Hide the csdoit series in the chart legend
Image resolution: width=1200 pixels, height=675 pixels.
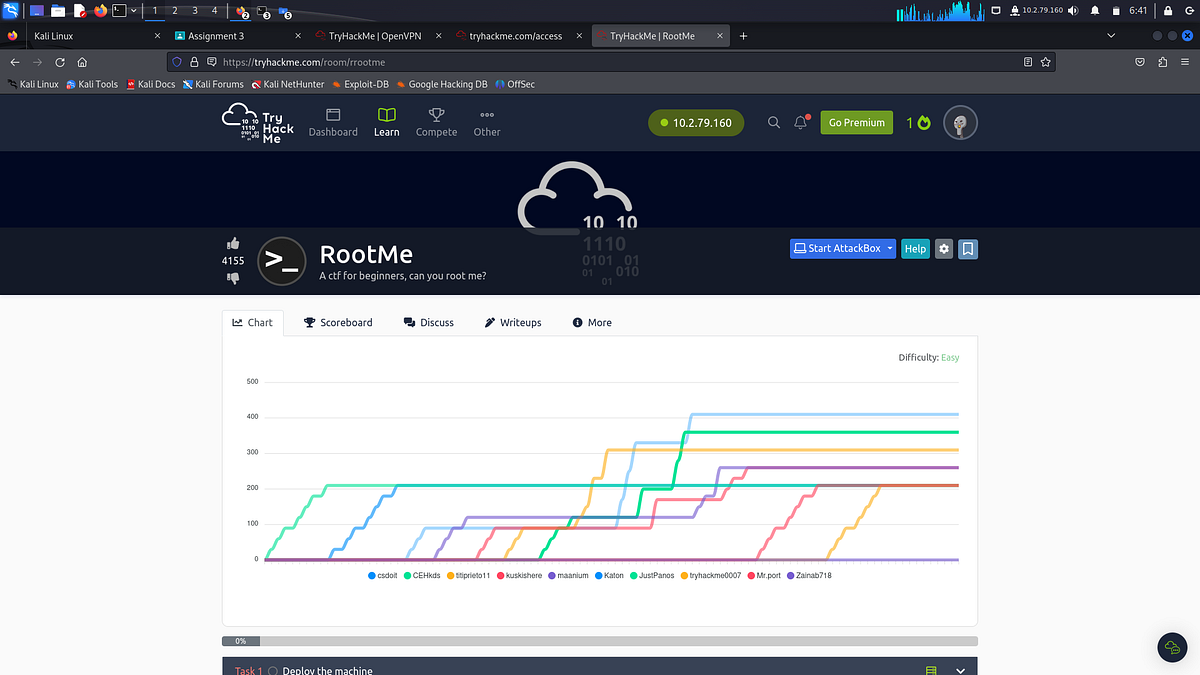[x=383, y=575]
